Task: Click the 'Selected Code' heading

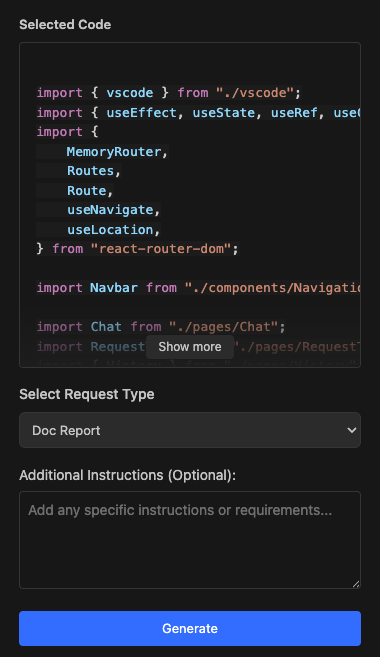Action: point(65,25)
